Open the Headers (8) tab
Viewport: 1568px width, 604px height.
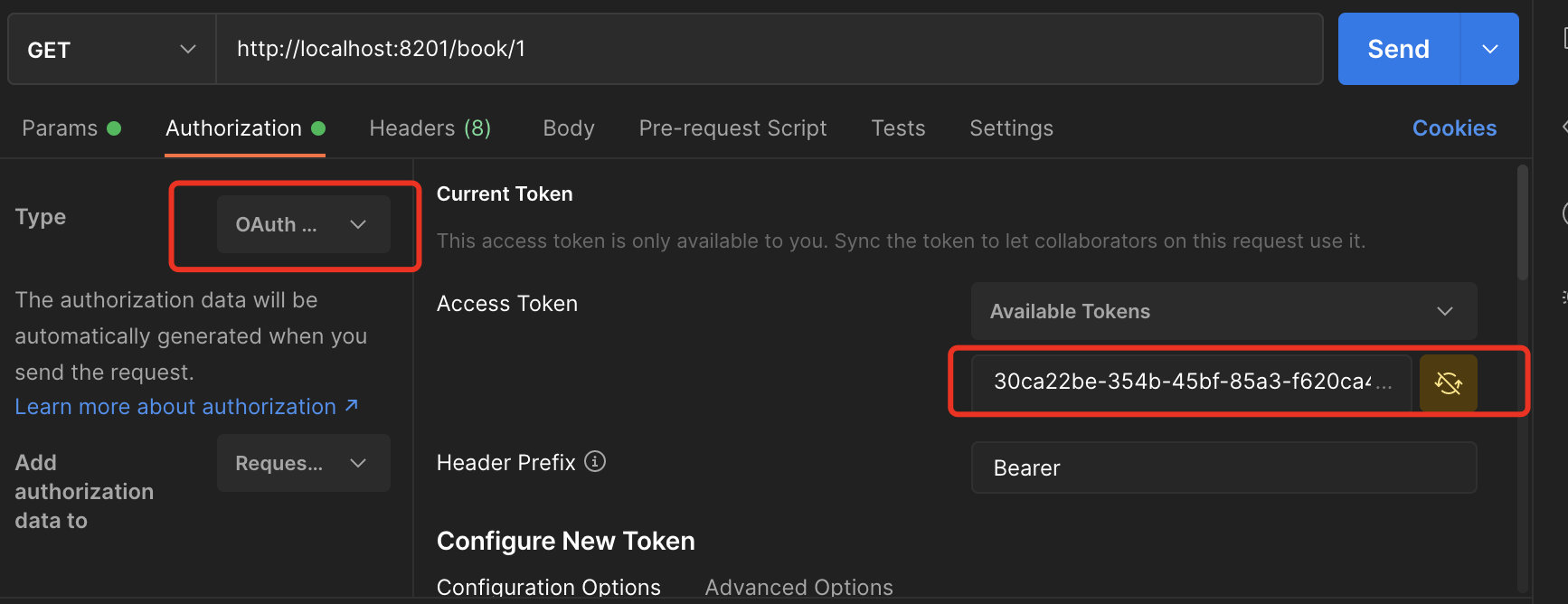click(430, 128)
